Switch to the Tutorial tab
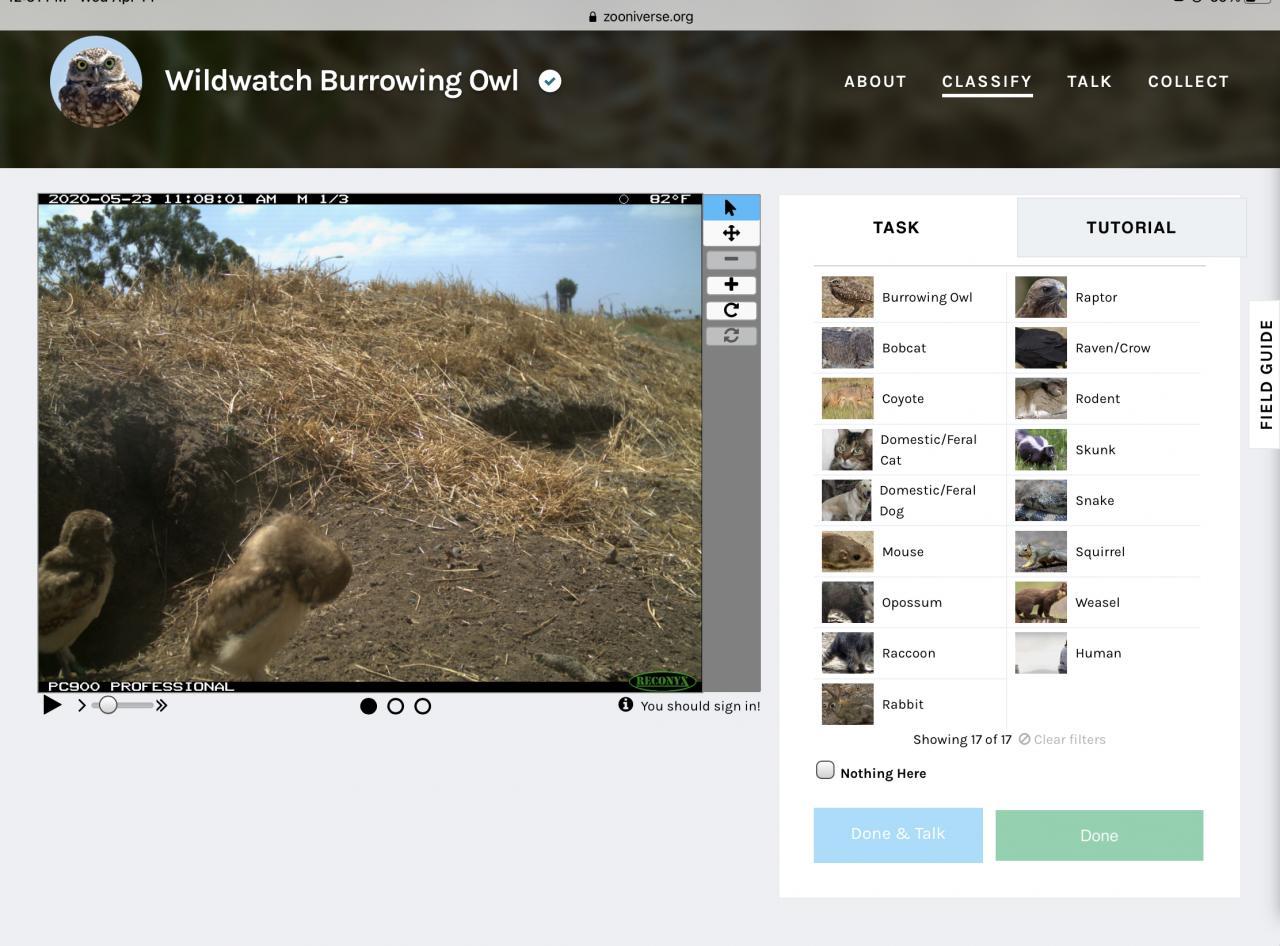The width and height of the screenshot is (1280, 946). tap(1131, 227)
